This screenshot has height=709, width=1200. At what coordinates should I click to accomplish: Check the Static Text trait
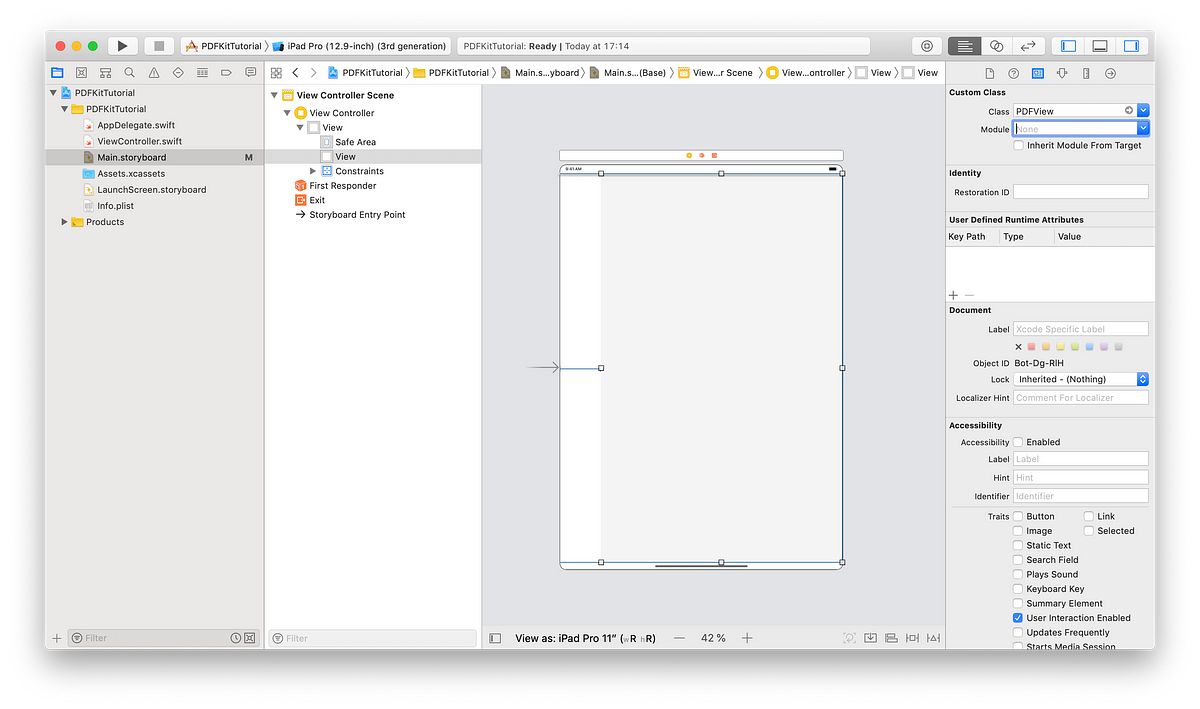click(x=1018, y=545)
